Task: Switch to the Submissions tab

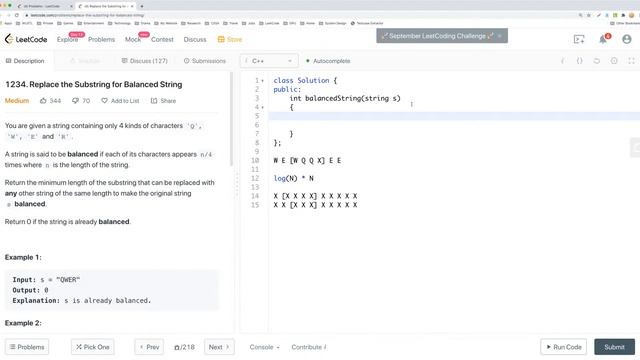Action: coord(204,61)
